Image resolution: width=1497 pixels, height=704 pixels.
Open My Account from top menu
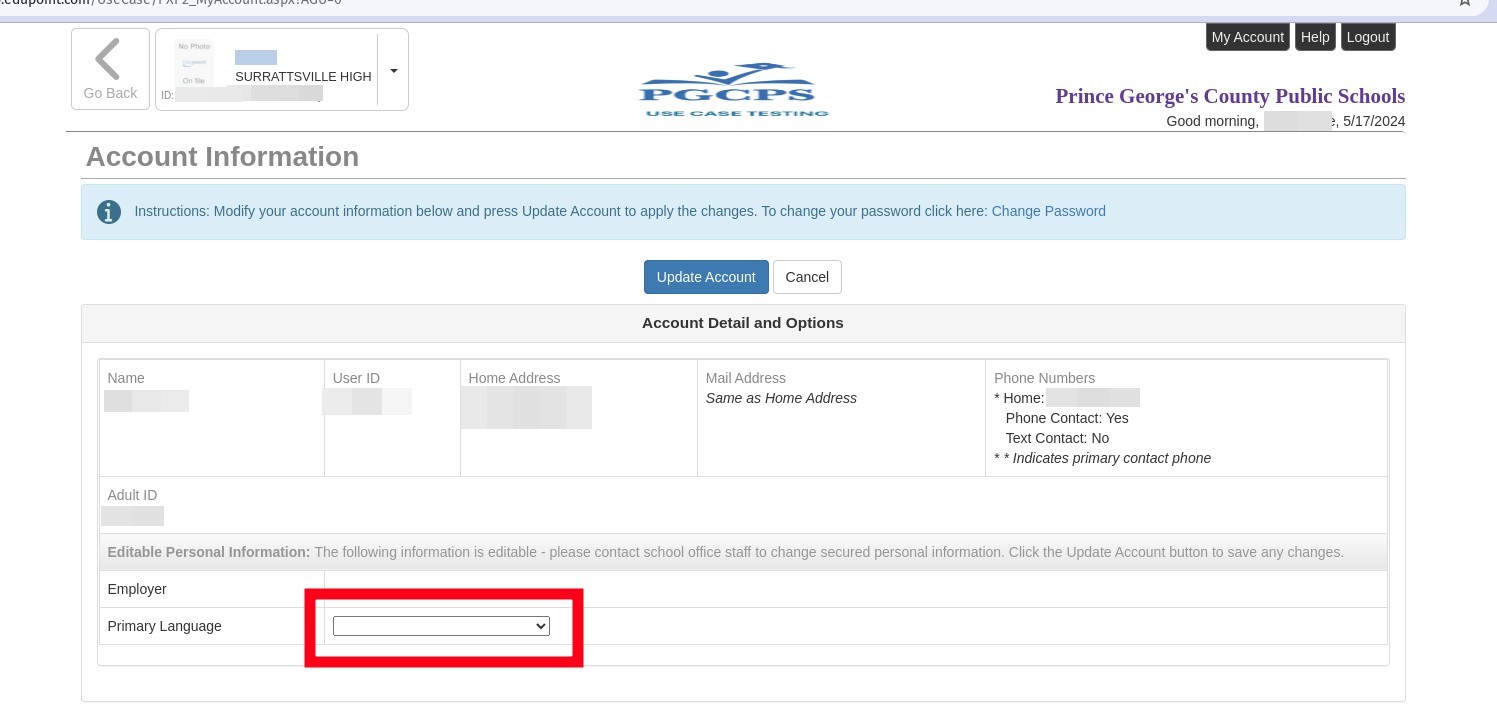click(x=1247, y=37)
